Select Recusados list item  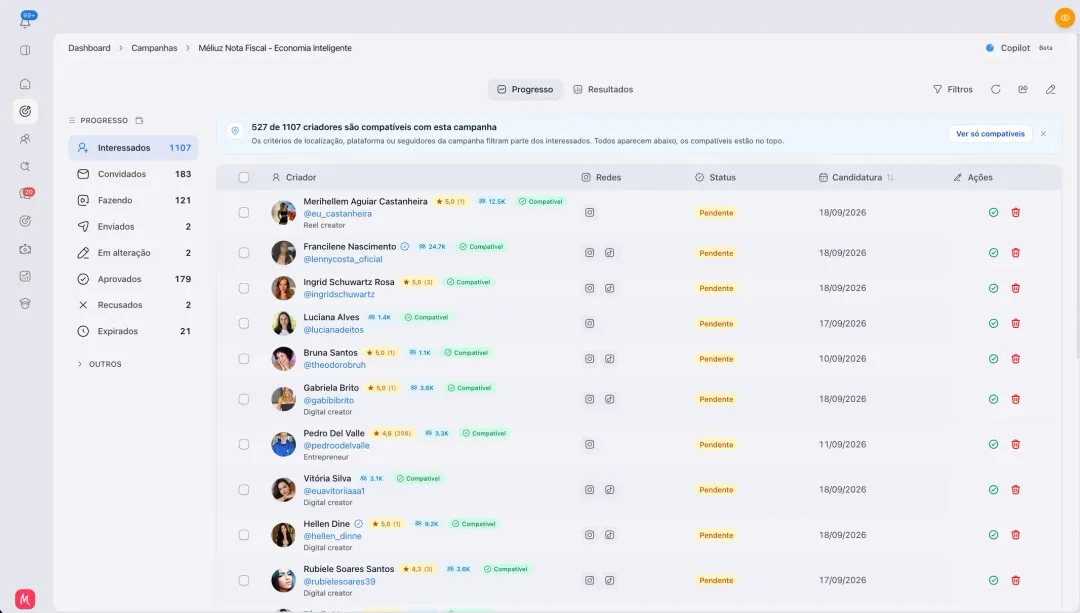133,305
